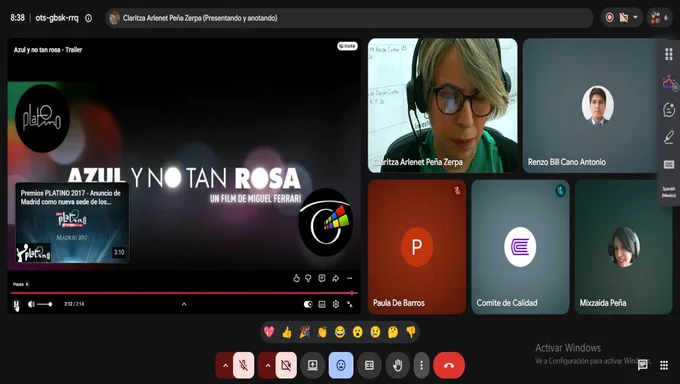Send the thinking face reaction

pos(393,332)
